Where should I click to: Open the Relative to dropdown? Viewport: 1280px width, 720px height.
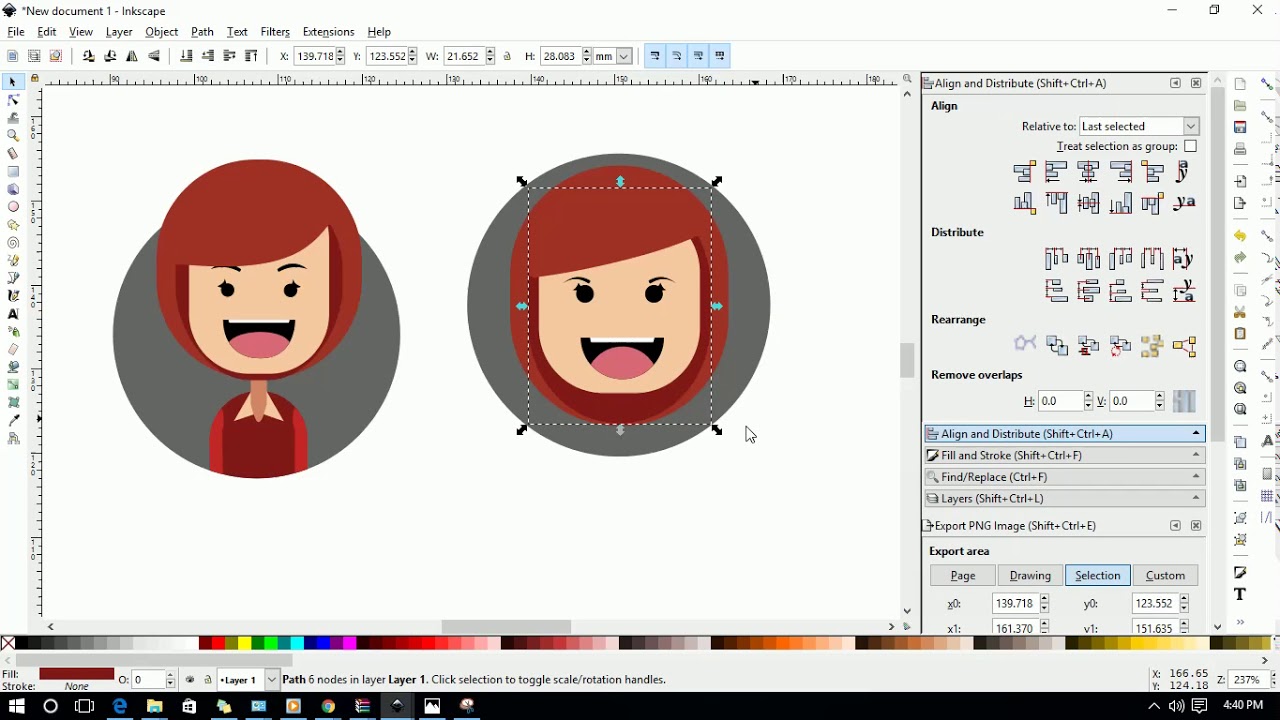[x=1139, y=127]
